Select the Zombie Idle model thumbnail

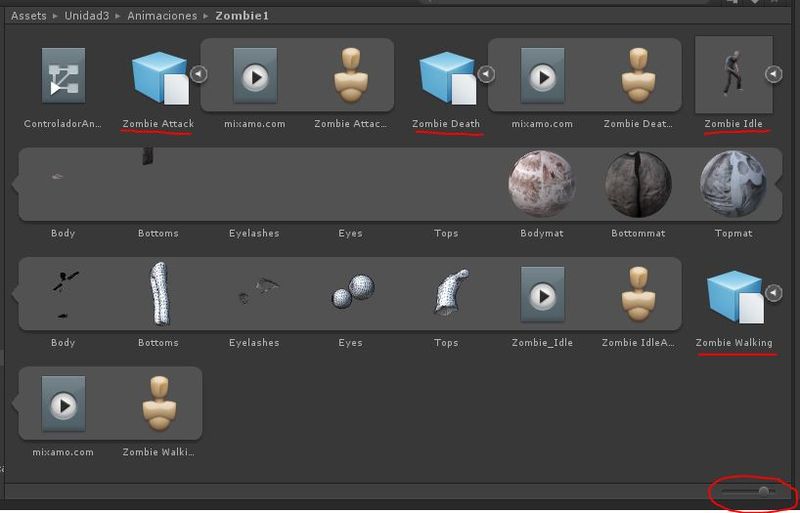(734, 75)
